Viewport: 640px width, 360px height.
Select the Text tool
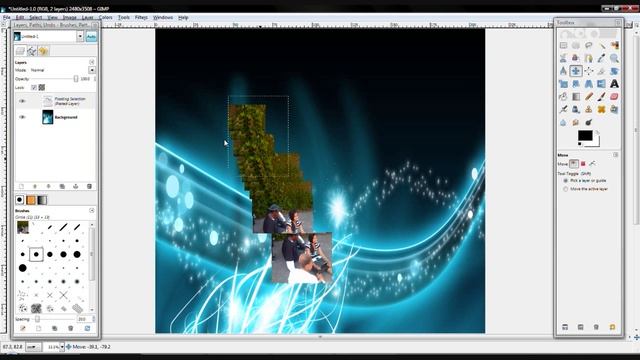(614, 84)
